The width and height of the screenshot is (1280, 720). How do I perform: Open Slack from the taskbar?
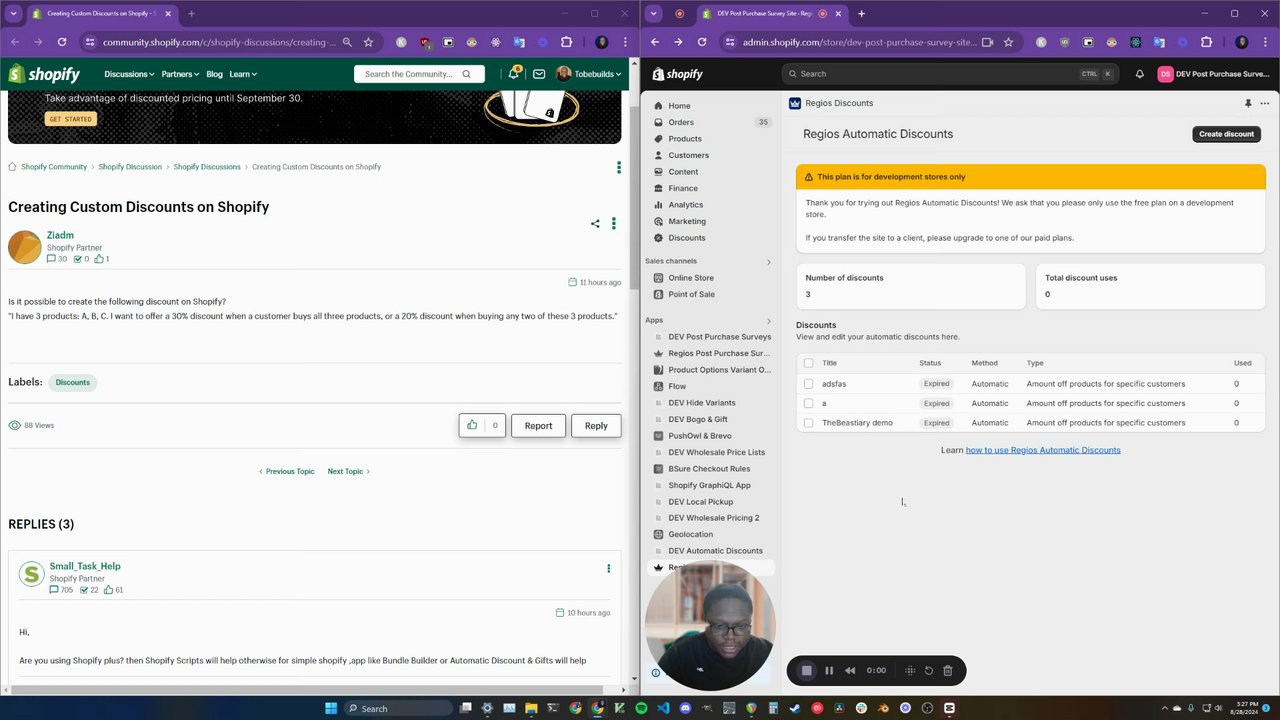861,708
